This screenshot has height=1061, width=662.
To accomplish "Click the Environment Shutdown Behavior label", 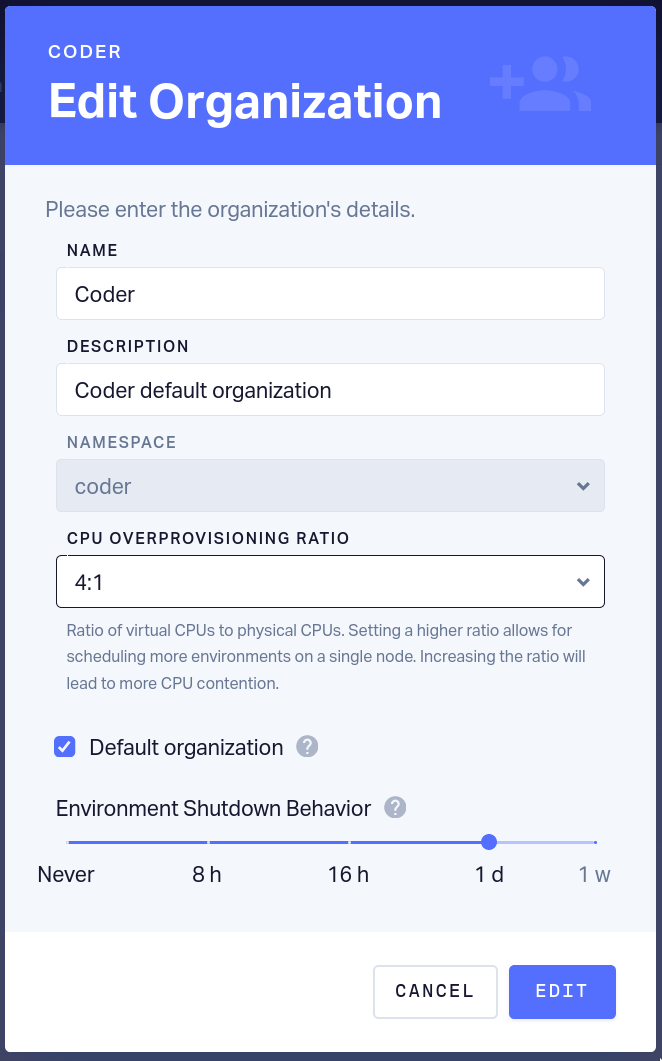I will coord(213,808).
